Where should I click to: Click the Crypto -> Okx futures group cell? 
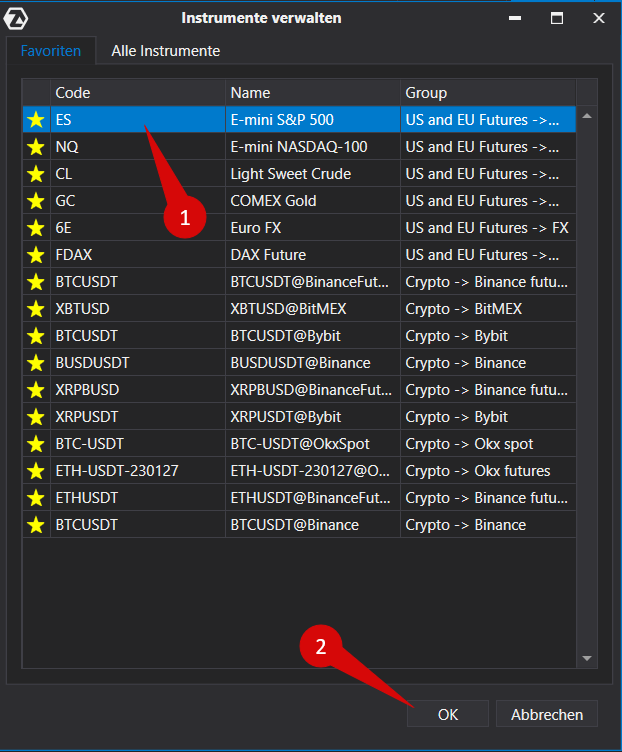pos(488,471)
